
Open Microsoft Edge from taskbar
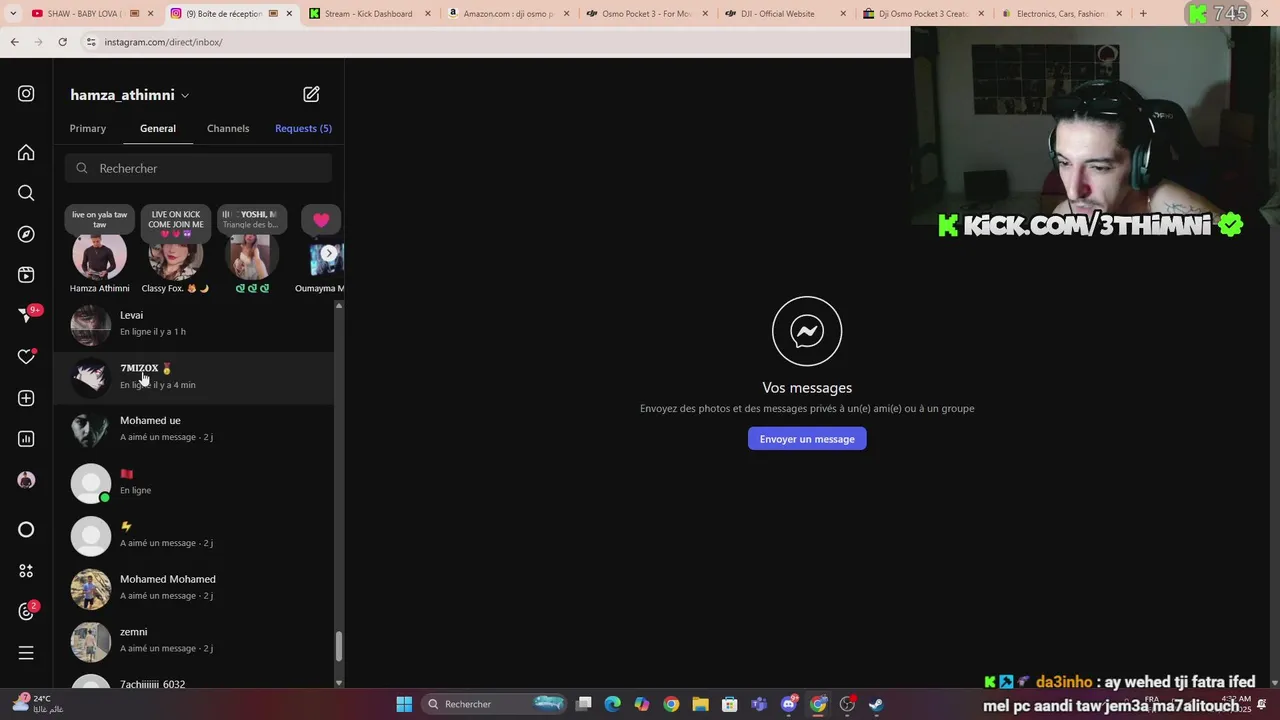pos(613,704)
